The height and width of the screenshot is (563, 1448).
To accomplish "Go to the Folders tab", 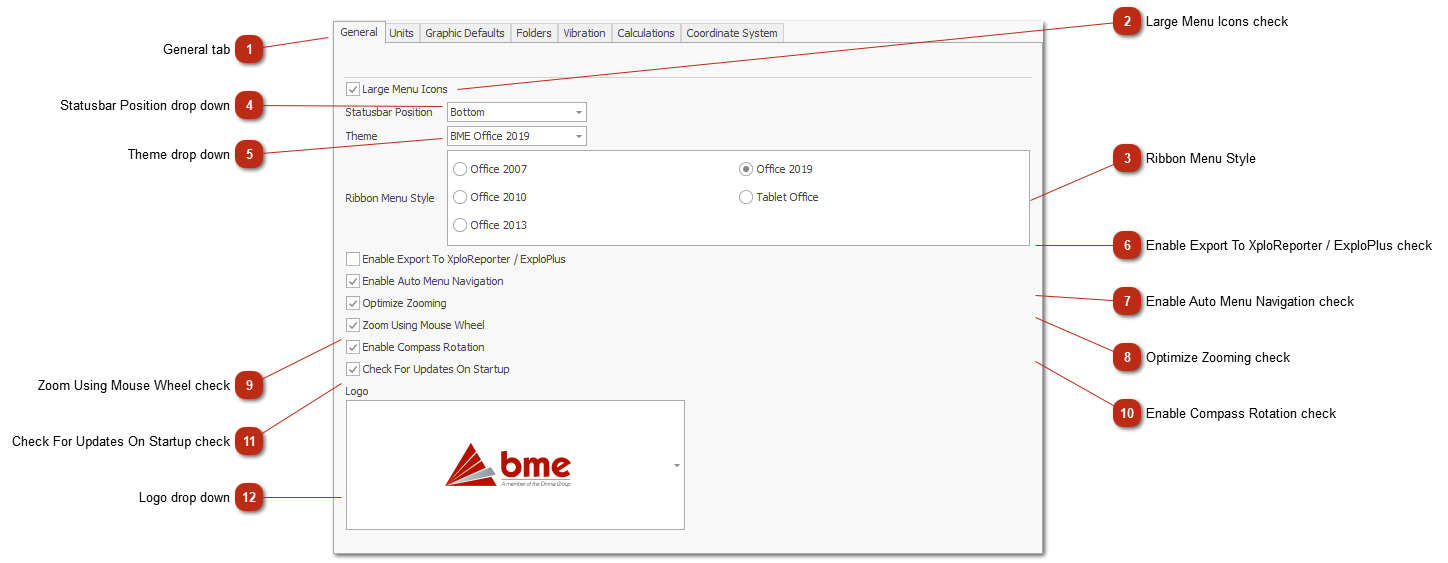I will 533,33.
